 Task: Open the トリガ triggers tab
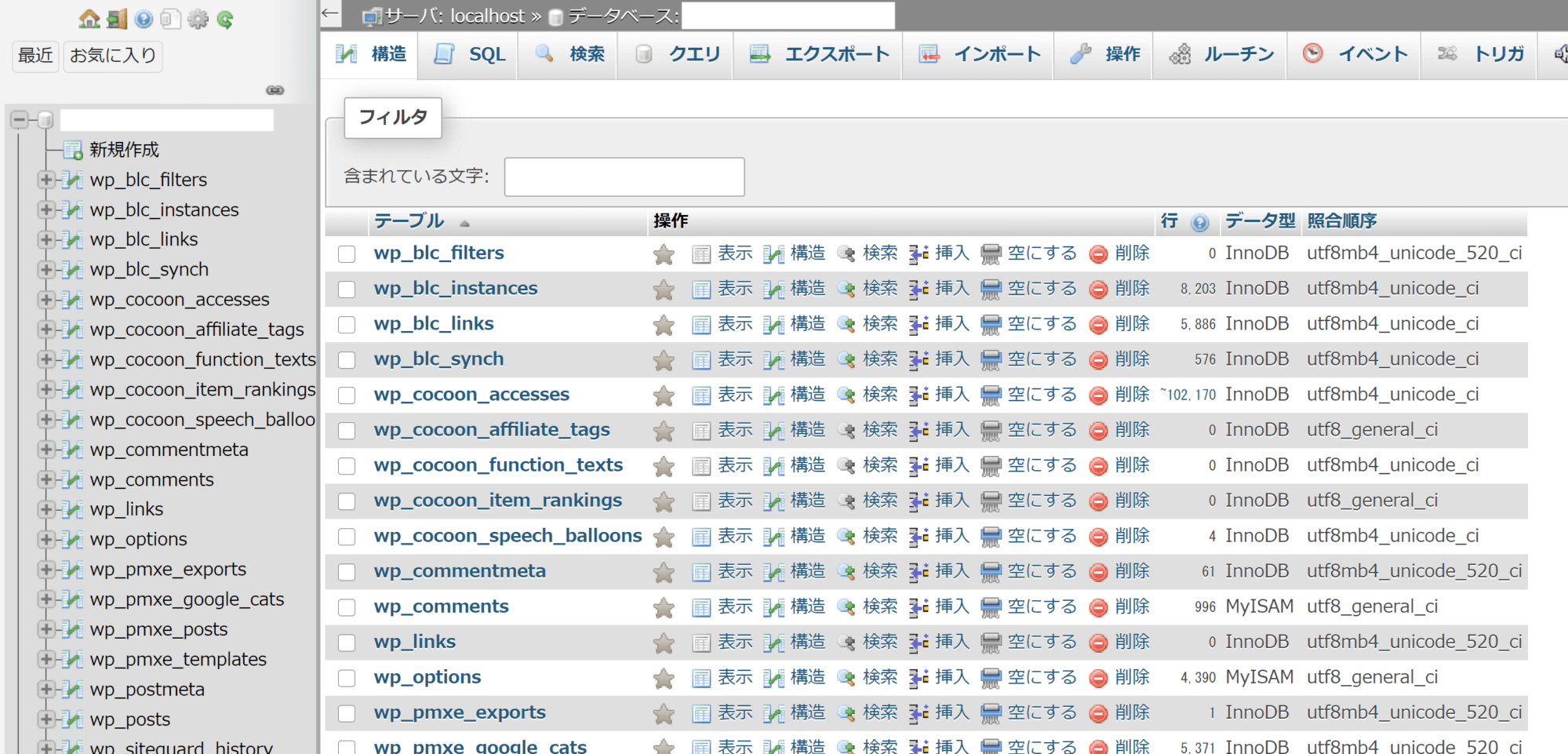click(x=1479, y=54)
